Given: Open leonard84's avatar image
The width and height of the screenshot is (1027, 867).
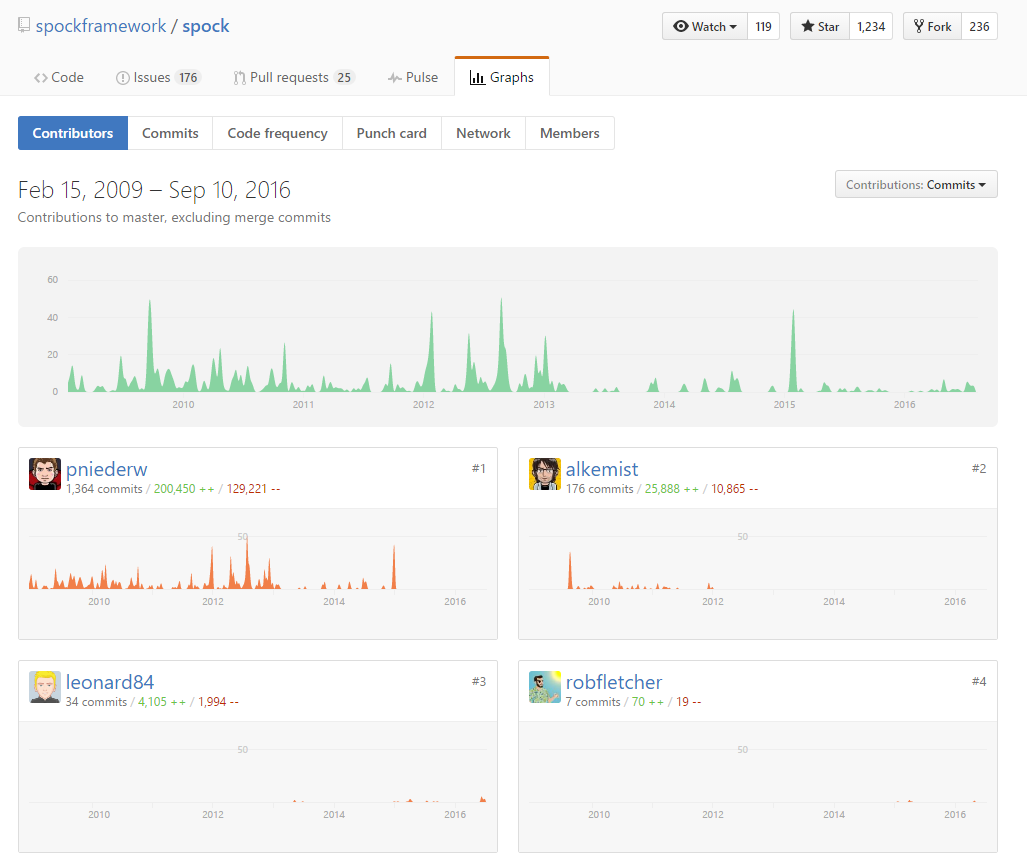Looking at the screenshot, I should 45,687.
